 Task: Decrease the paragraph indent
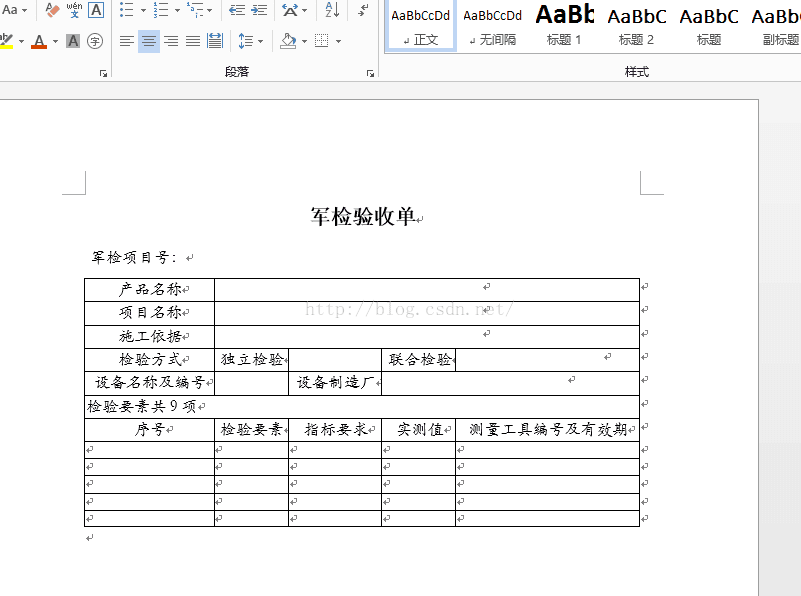[237, 10]
